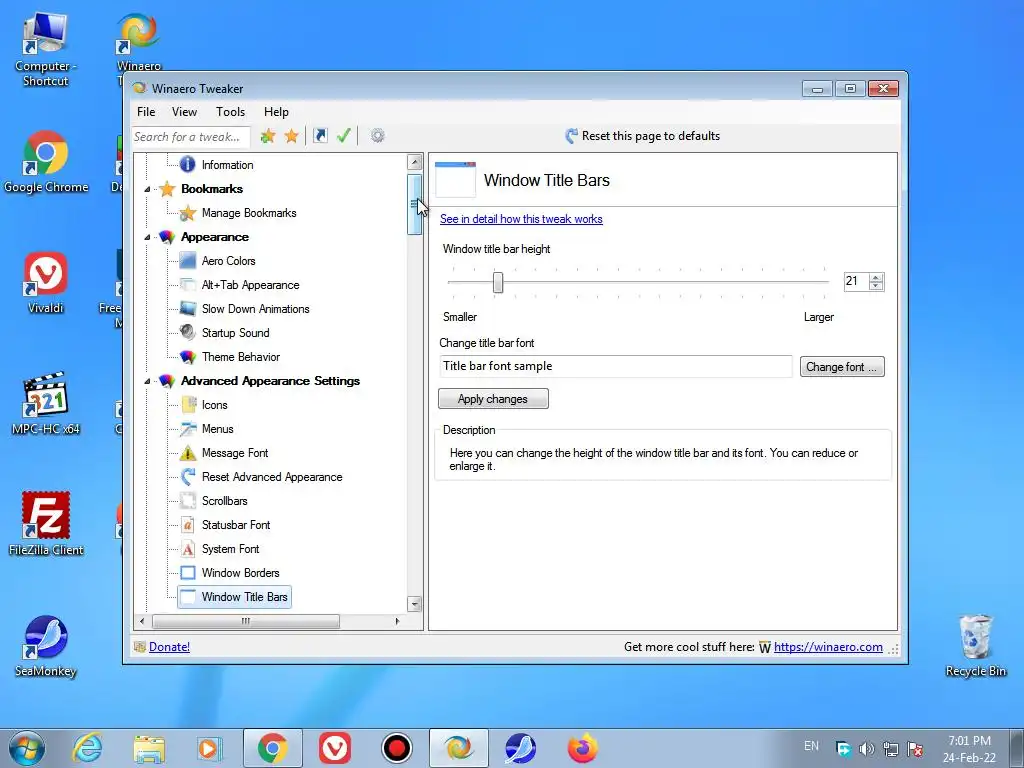Click Reset this page to defaults
The width and height of the screenshot is (1024, 768).
click(x=643, y=136)
